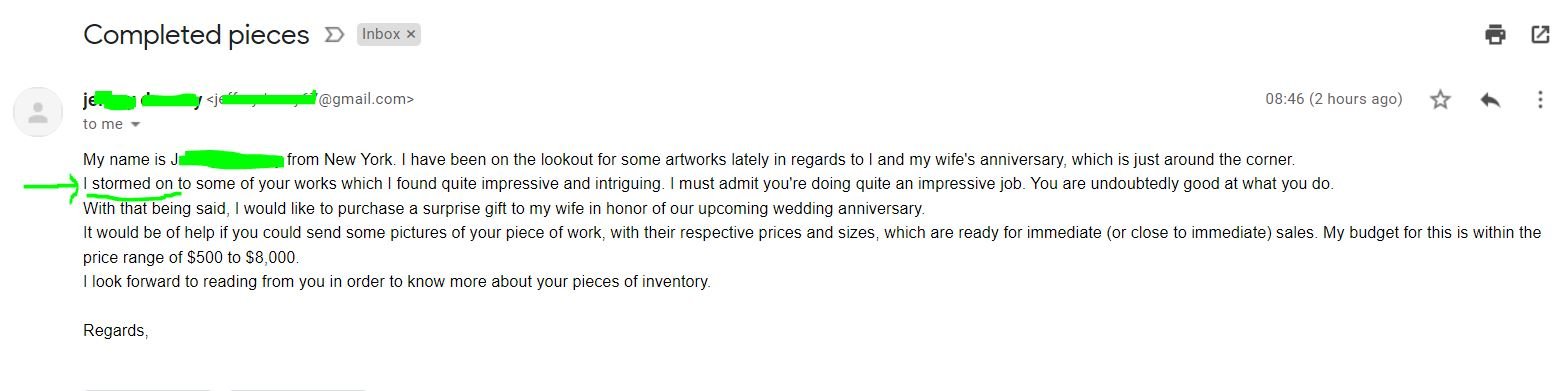Image resolution: width=1566 pixels, height=391 pixels.
Task: Click the 'I look forward to reading' line
Action: 397,282
